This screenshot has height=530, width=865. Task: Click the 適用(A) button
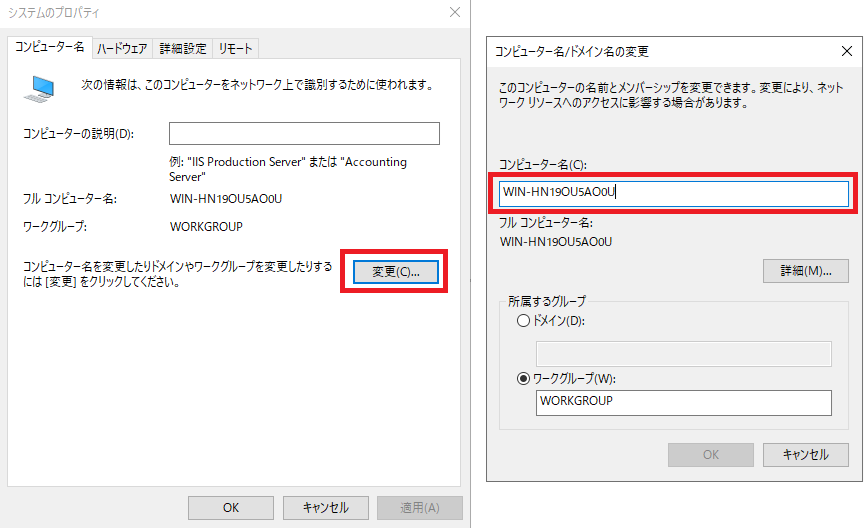(419, 507)
